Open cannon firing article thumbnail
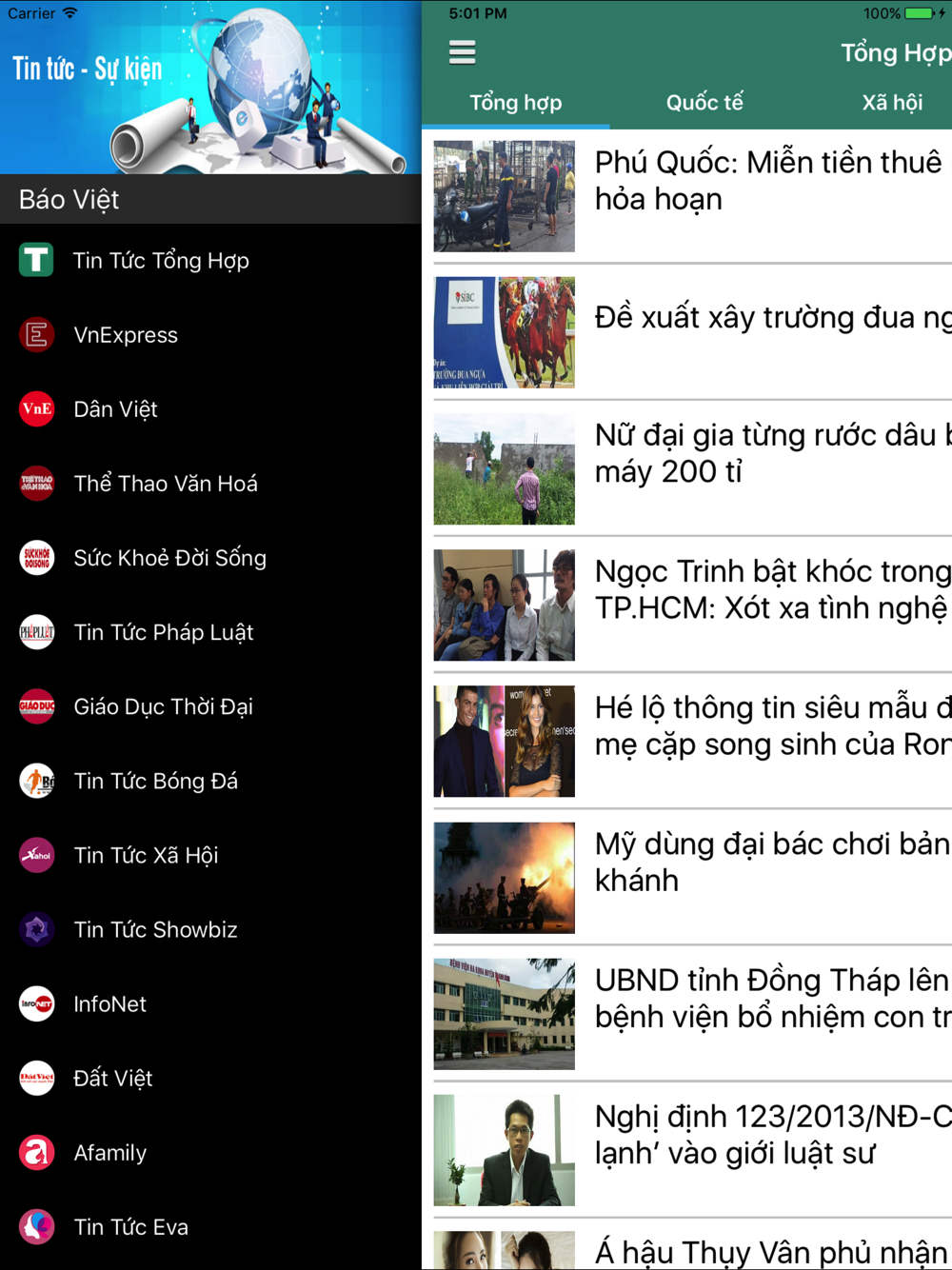This screenshot has width=952, height=1270. click(505, 878)
